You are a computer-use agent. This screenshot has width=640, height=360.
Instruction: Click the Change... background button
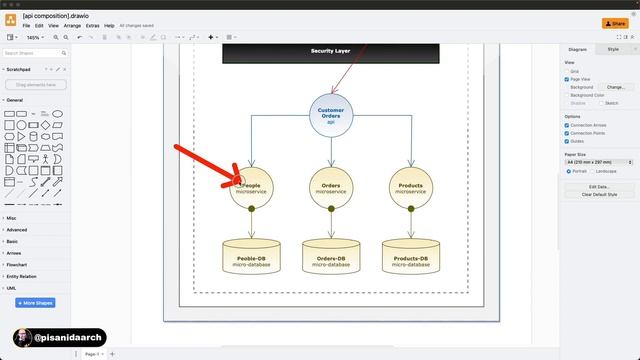(616, 87)
